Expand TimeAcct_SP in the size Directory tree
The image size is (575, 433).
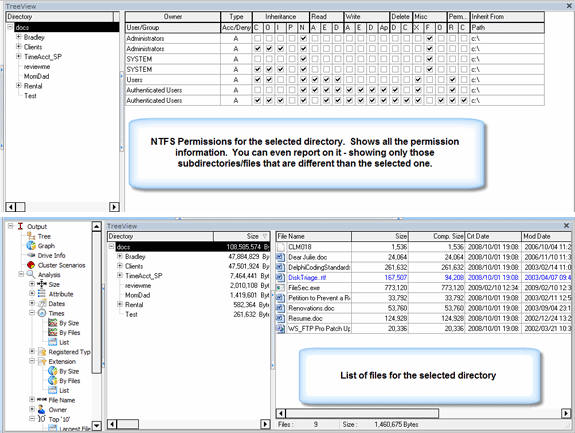coord(120,275)
